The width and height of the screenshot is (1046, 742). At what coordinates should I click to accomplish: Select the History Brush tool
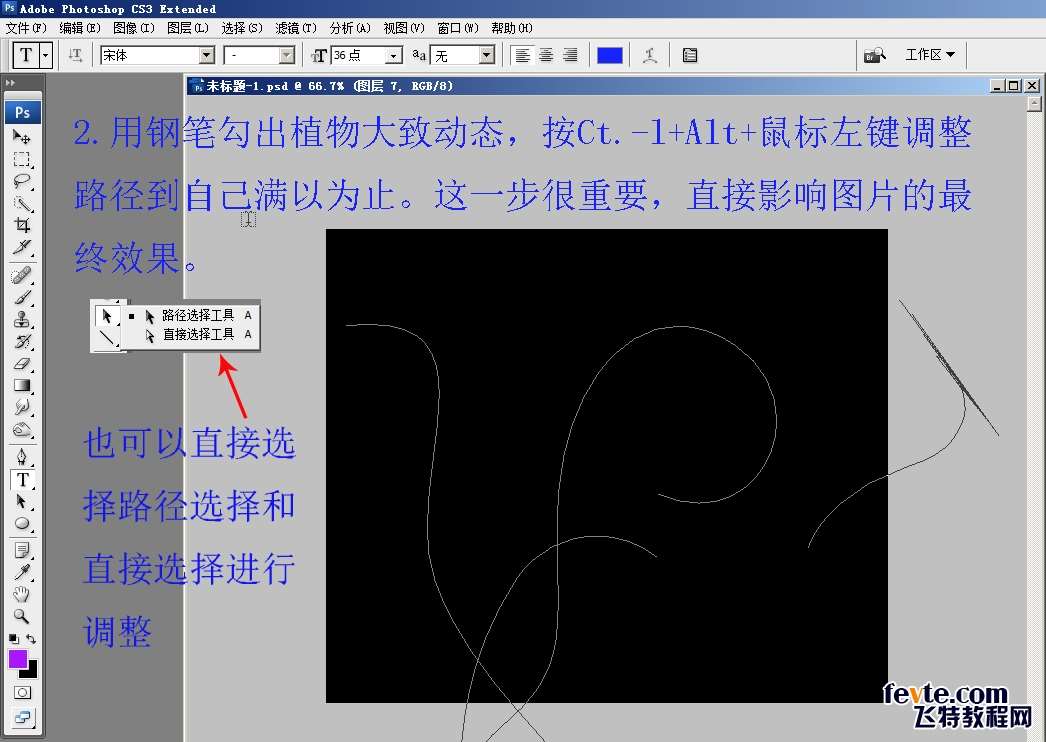pos(21,341)
